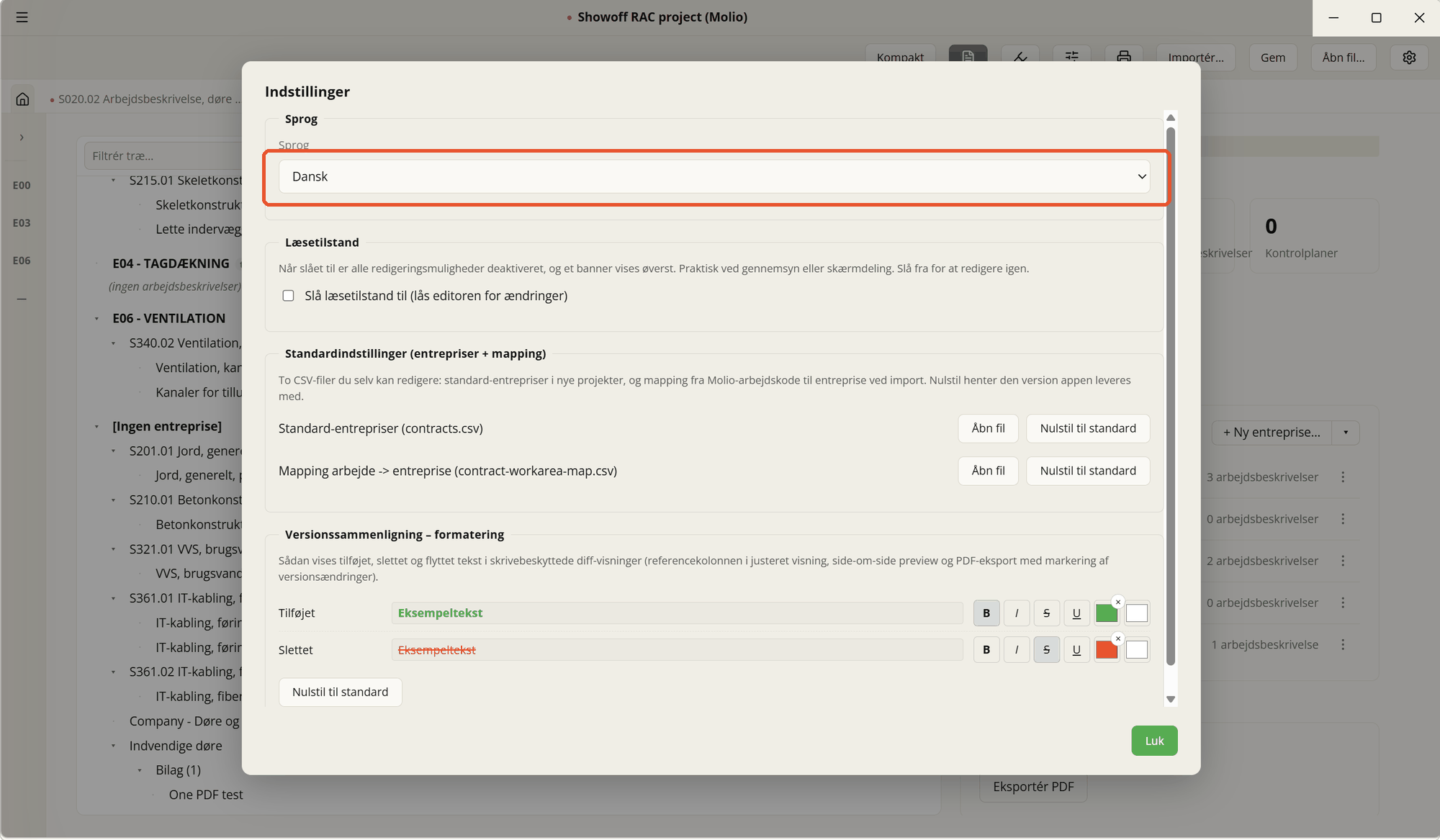
Task: Reset contract-workarea-map.csv with Nulstil til standard
Action: click(1088, 471)
